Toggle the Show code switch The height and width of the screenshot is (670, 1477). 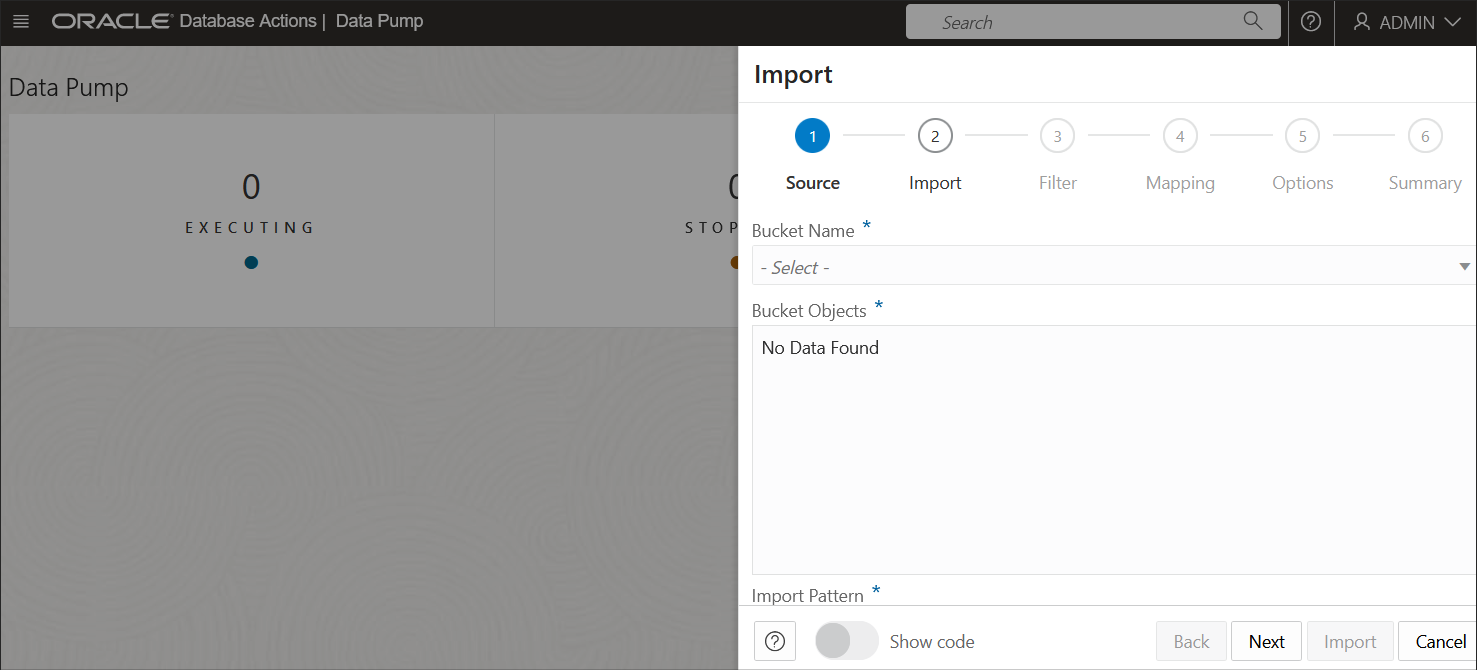(846, 641)
